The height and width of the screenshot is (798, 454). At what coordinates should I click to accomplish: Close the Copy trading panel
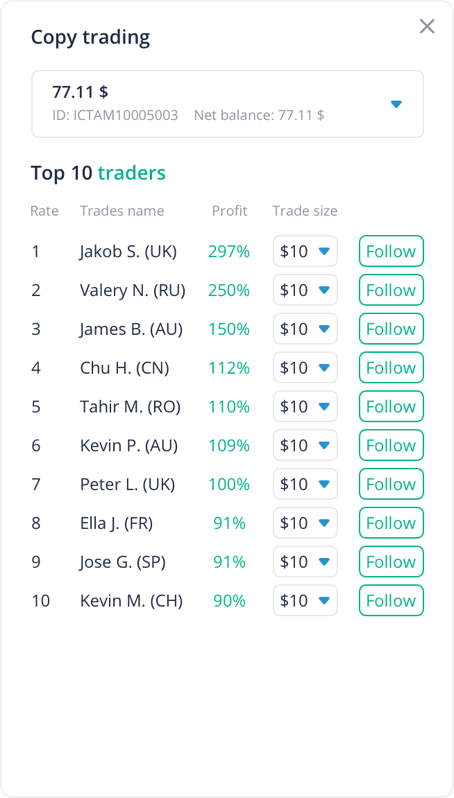tap(427, 26)
